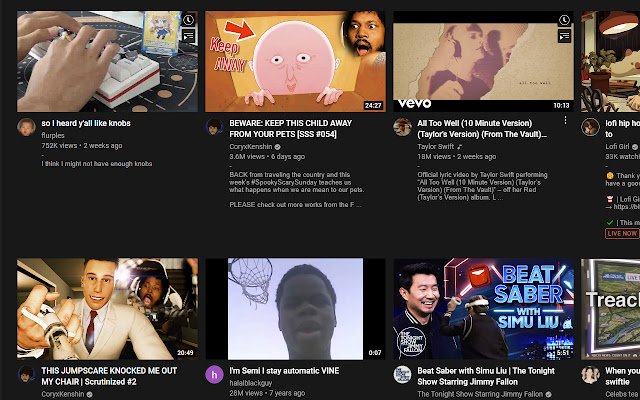Open JUMPSCARE Scrutinized video thumbnail
The width and height of the screenshot is (640, 400).
point(107,309)
